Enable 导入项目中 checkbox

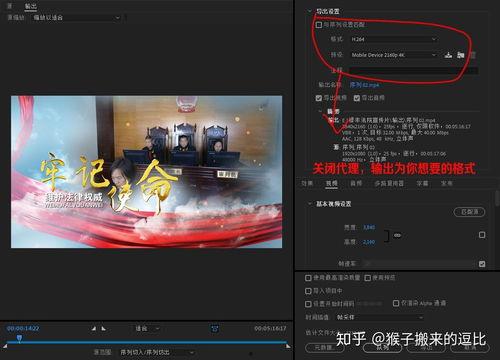coord(308,291)
